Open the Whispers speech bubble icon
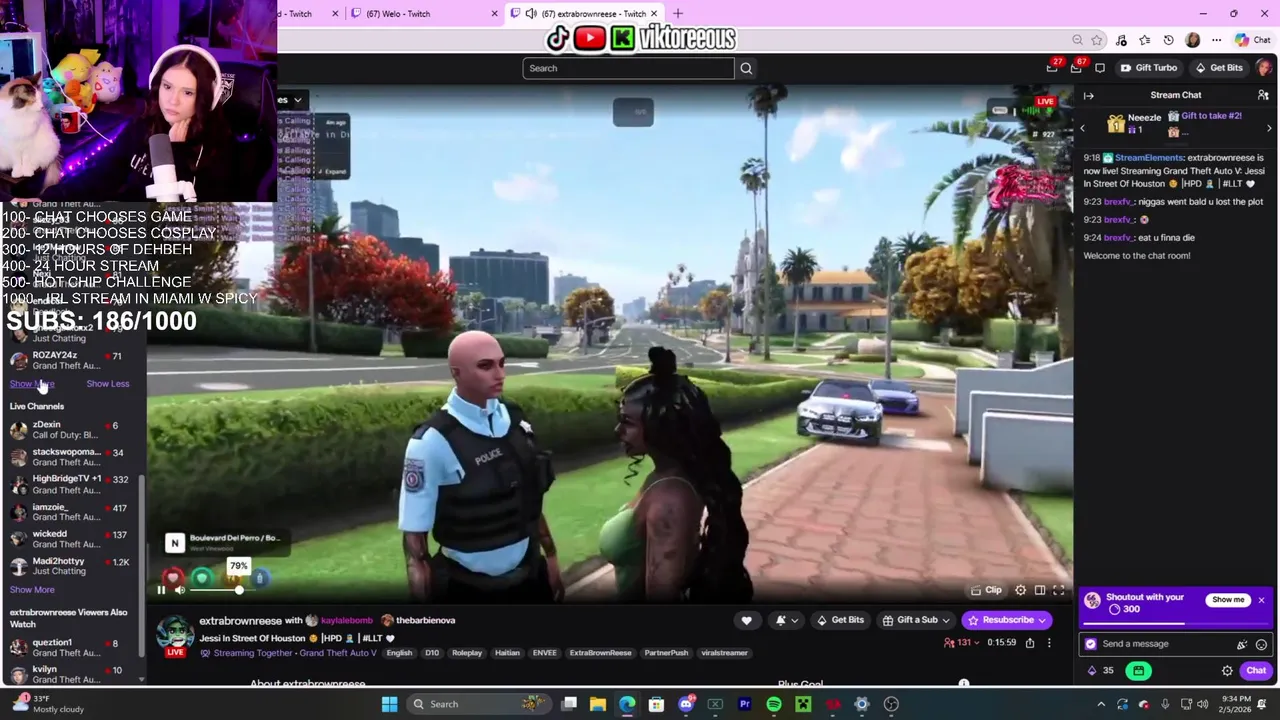 pyautogui.click(x=1100, y=68)
